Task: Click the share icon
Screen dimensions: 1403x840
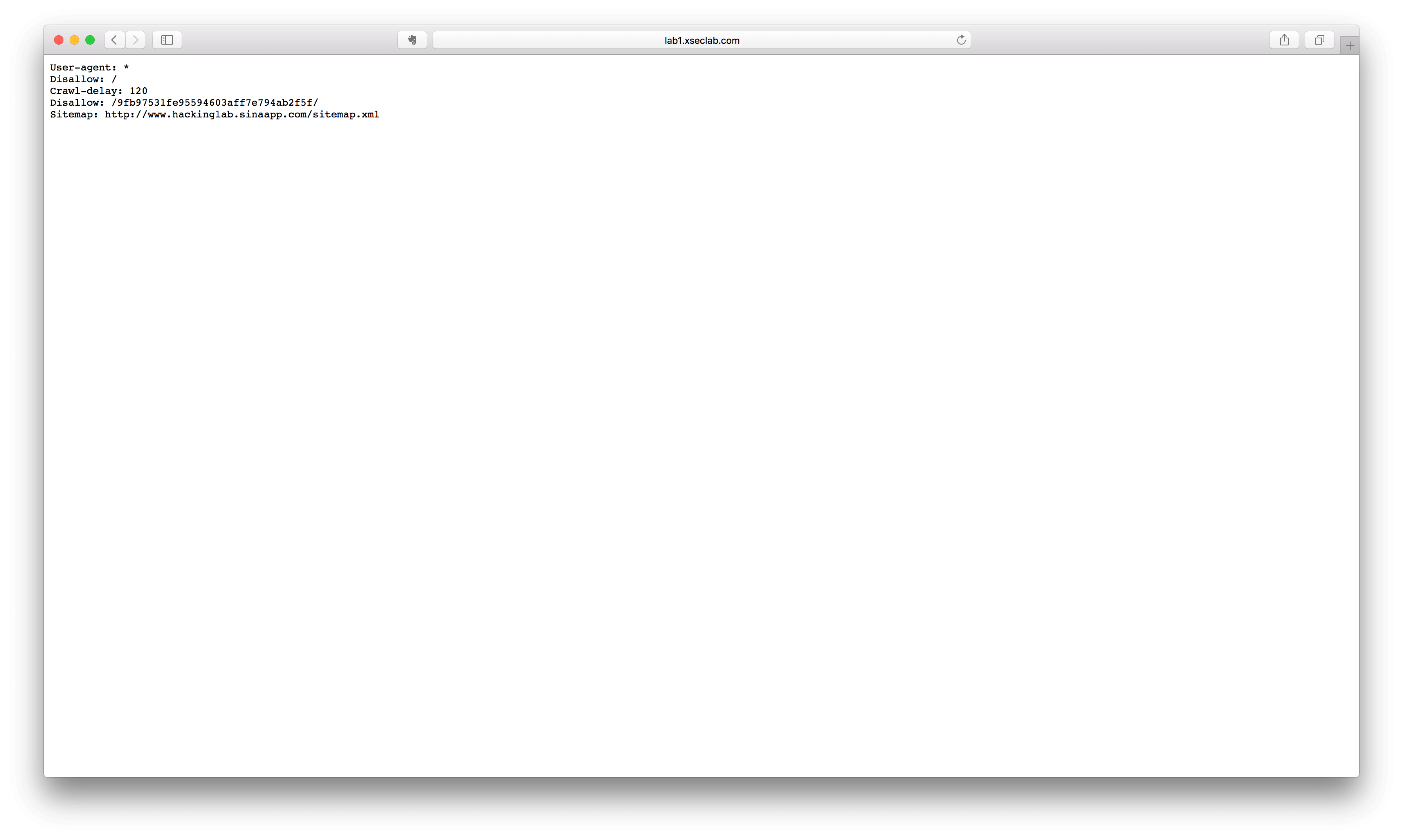Action: click(1284, 40)
